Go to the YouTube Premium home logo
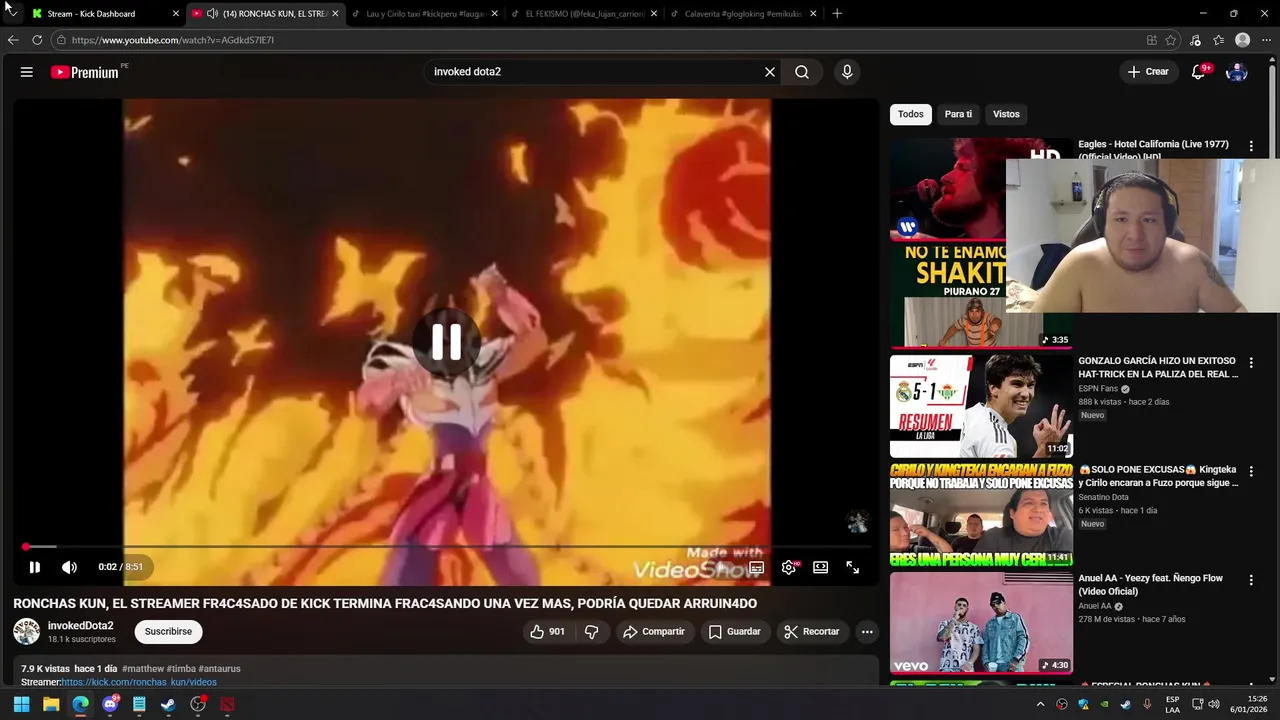The image size is (1280, 720). (85, 72)
